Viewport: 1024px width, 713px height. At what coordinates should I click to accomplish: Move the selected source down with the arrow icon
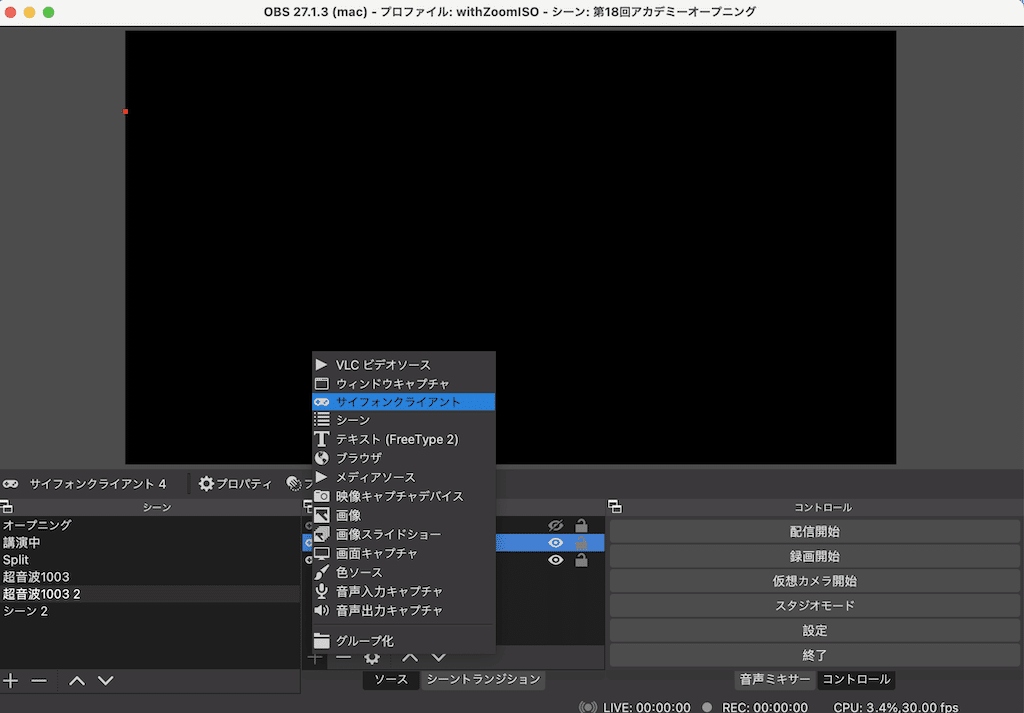[437, 658]
